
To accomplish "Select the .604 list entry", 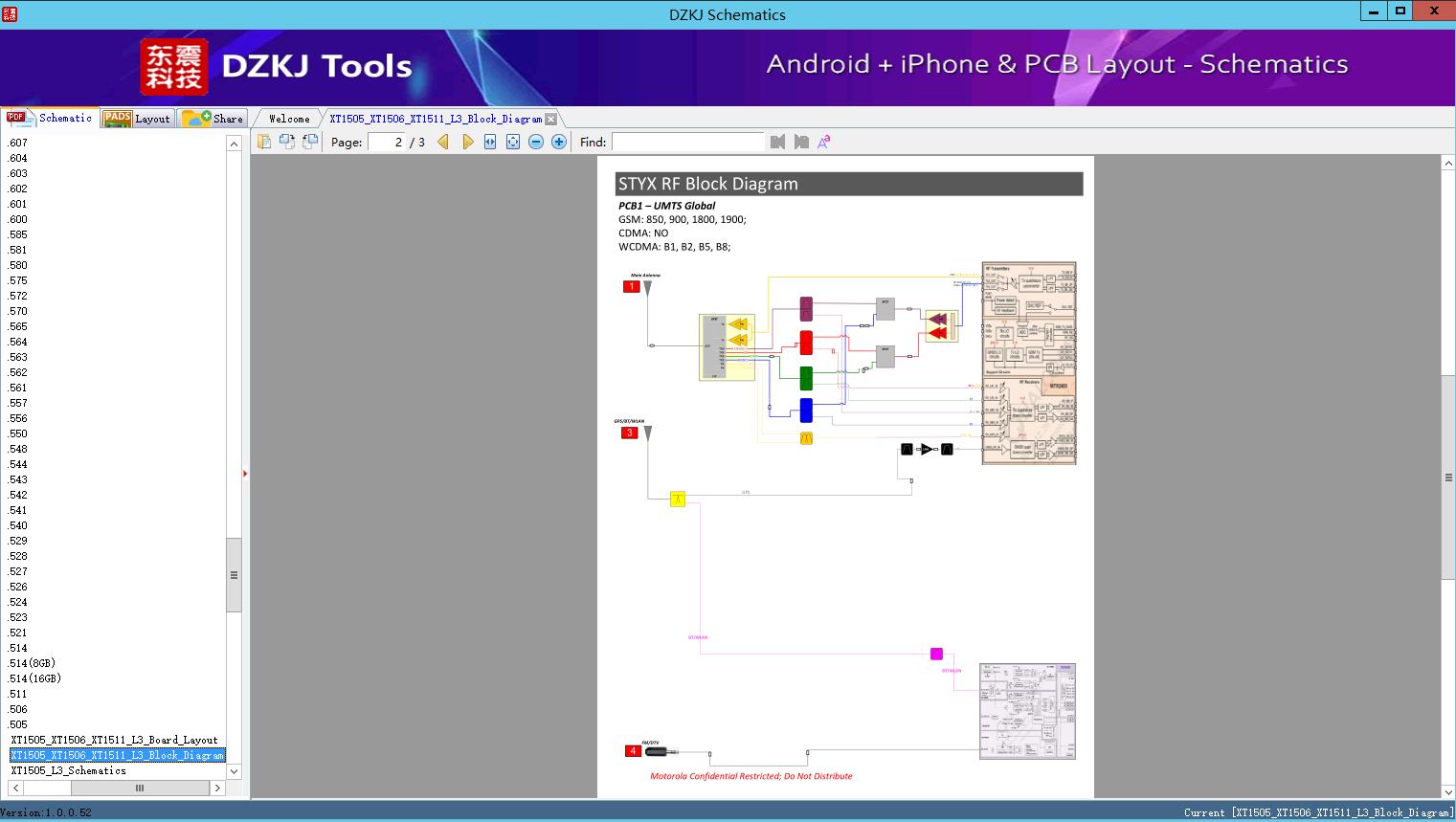I will 18,158.
